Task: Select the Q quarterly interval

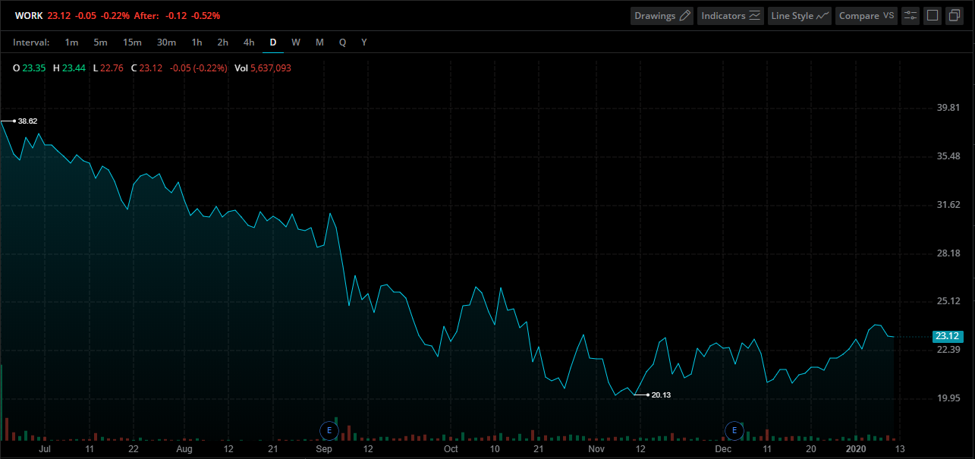Action: pyautogui.click(x=343, y=42)
